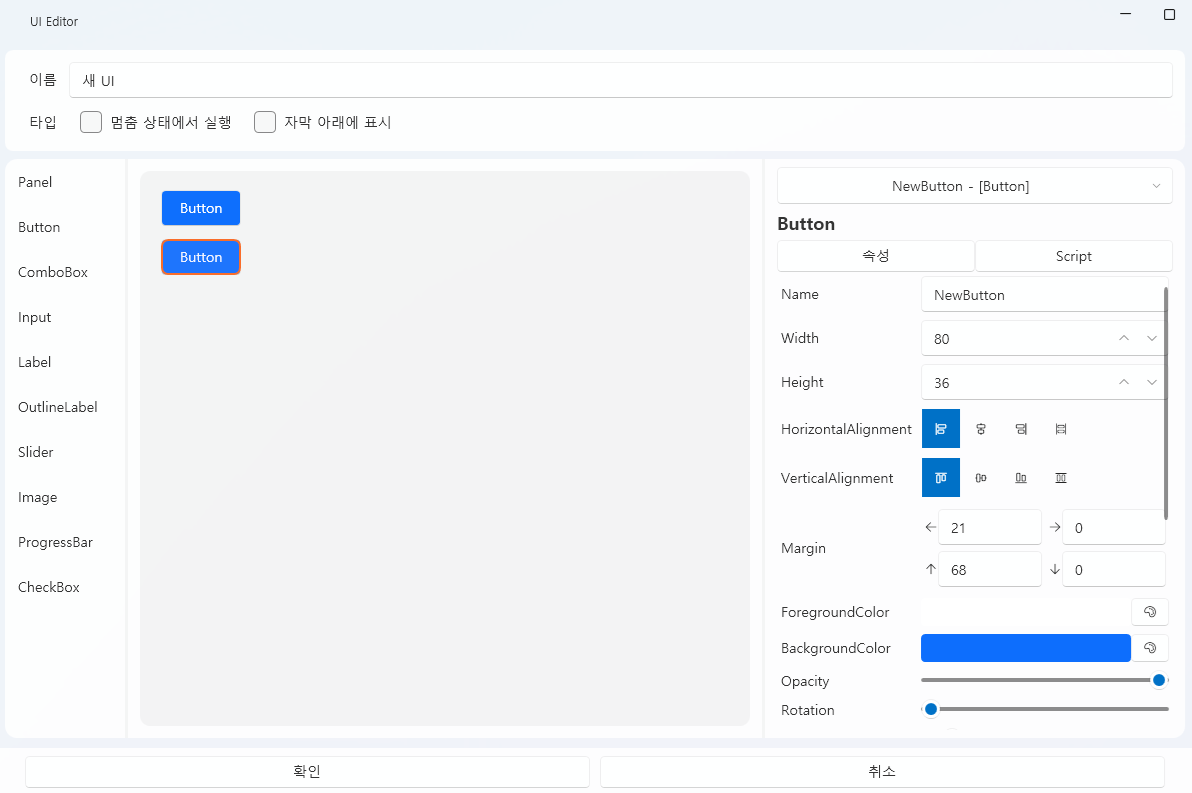
Task: Apply horizontal stretch alignment
Action: [x=1060, y=428]
